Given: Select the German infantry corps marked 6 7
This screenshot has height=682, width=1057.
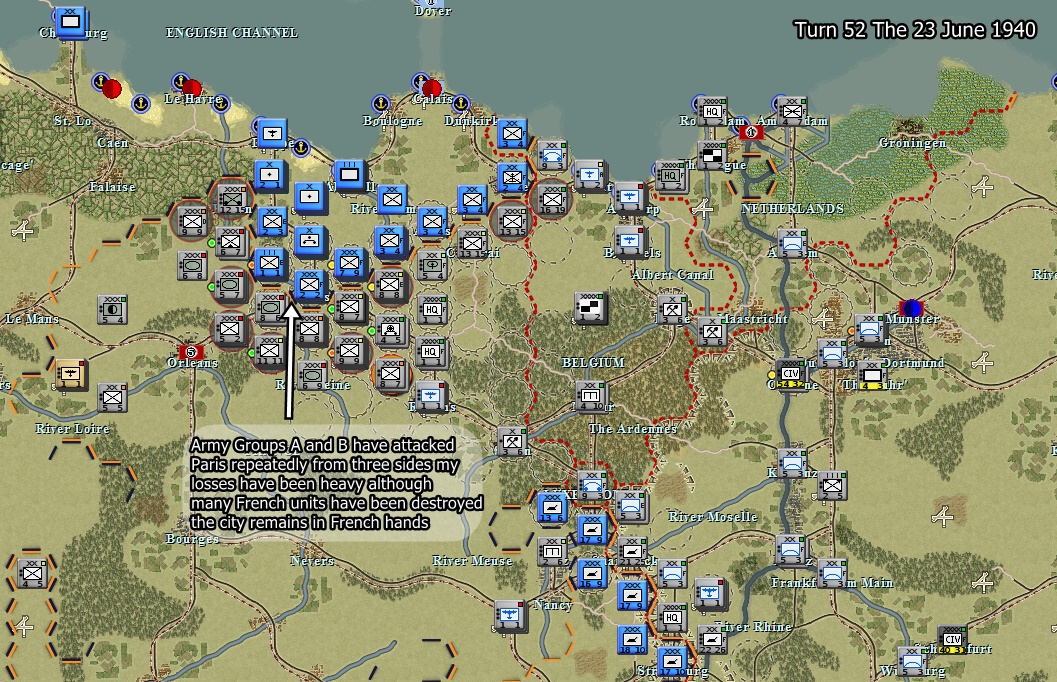Looking at the screenshot, I should pos(231,243).
